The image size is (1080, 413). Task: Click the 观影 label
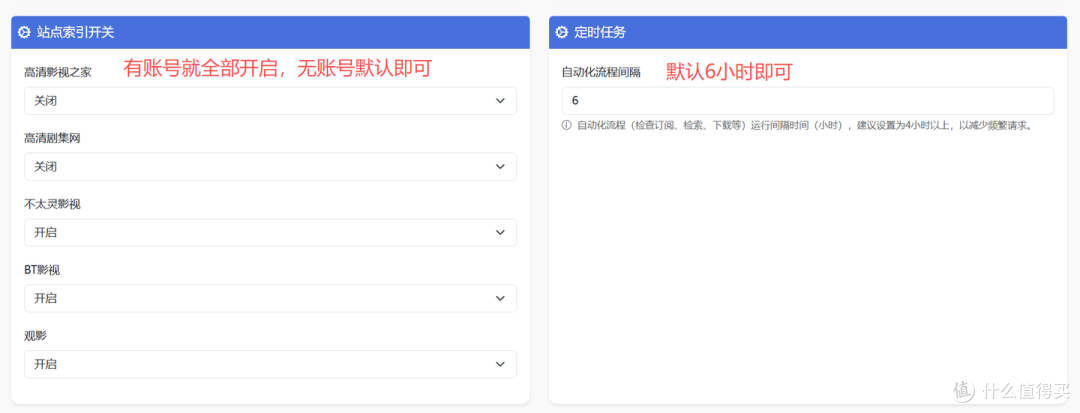pos(35,336)
